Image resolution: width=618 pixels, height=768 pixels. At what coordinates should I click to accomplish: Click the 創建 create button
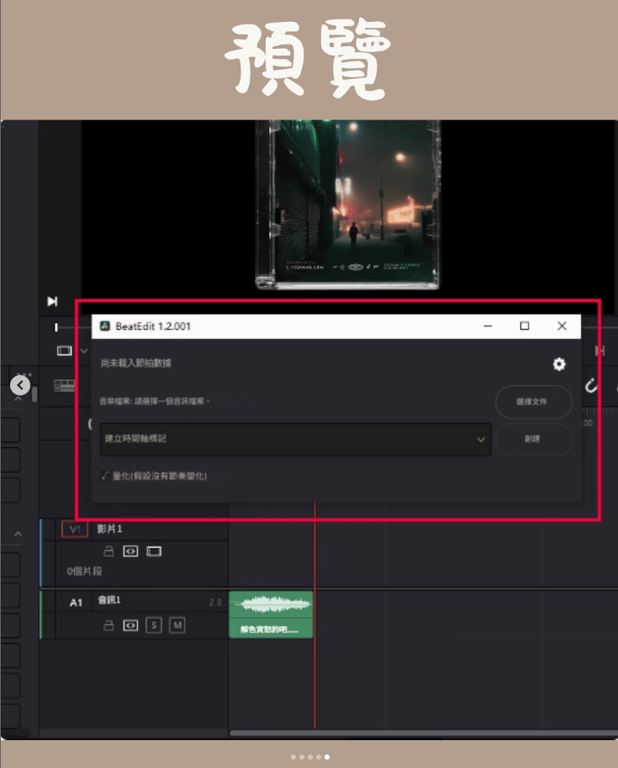[x=534, y=439]
